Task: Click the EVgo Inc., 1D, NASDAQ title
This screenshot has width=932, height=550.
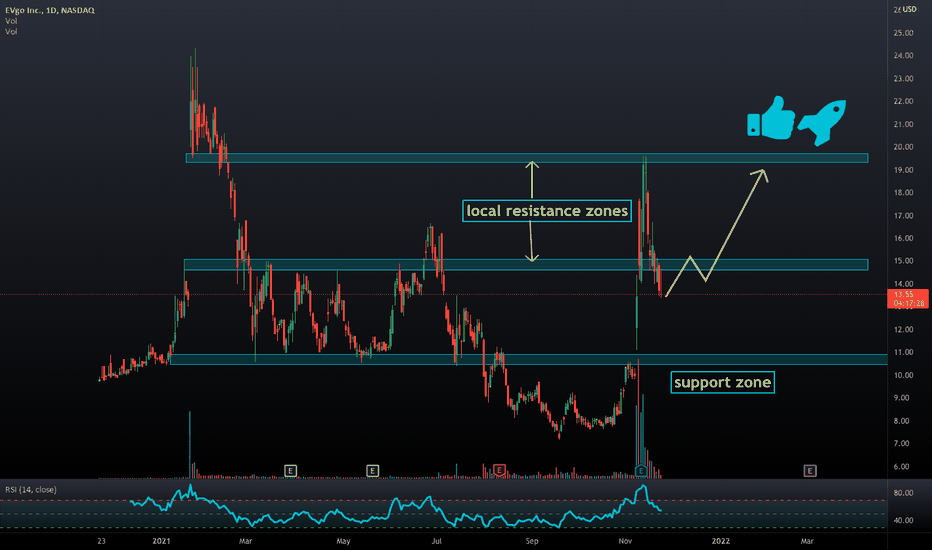Action: pyautogui.click(x=50, y=10)
